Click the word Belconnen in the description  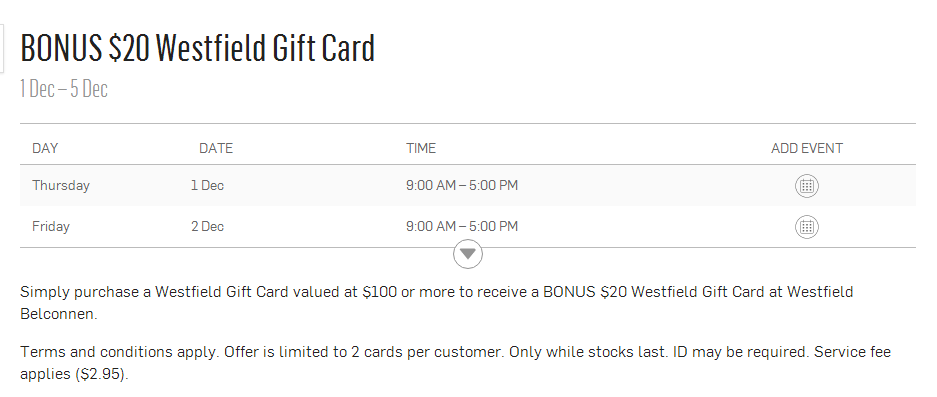tap(58, 314)
